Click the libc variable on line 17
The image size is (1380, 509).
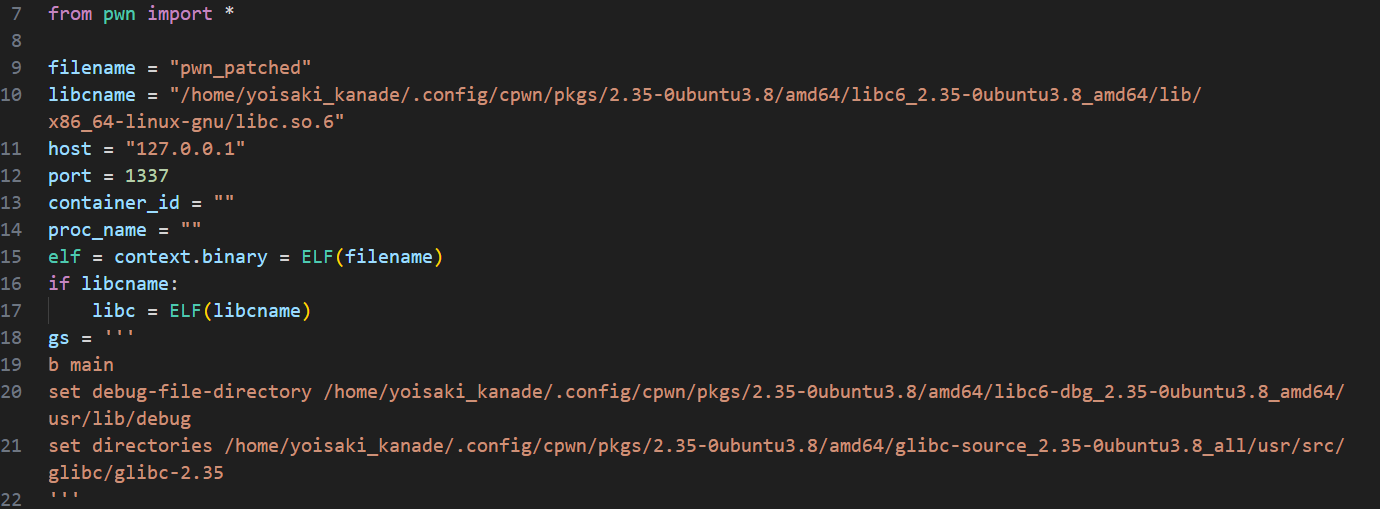coord(114,311)
